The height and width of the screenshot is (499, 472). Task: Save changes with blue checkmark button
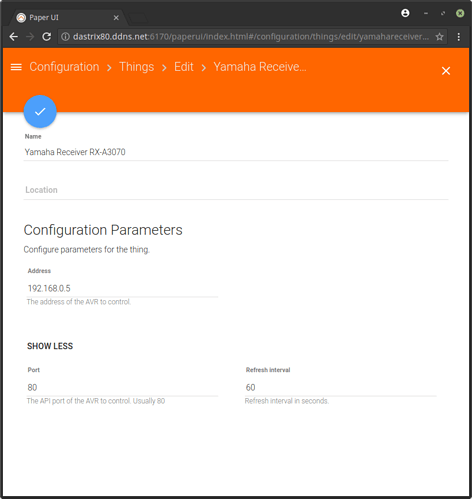(x=40, y=111)
